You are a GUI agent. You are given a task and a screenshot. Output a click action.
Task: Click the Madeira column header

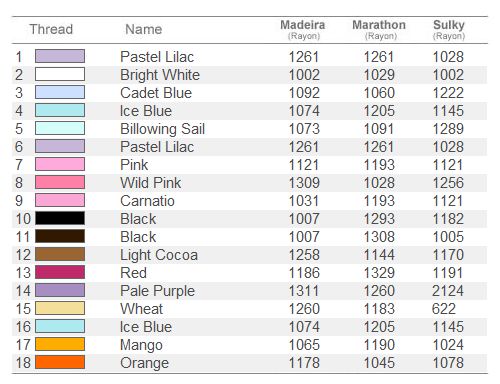point(303,29)
